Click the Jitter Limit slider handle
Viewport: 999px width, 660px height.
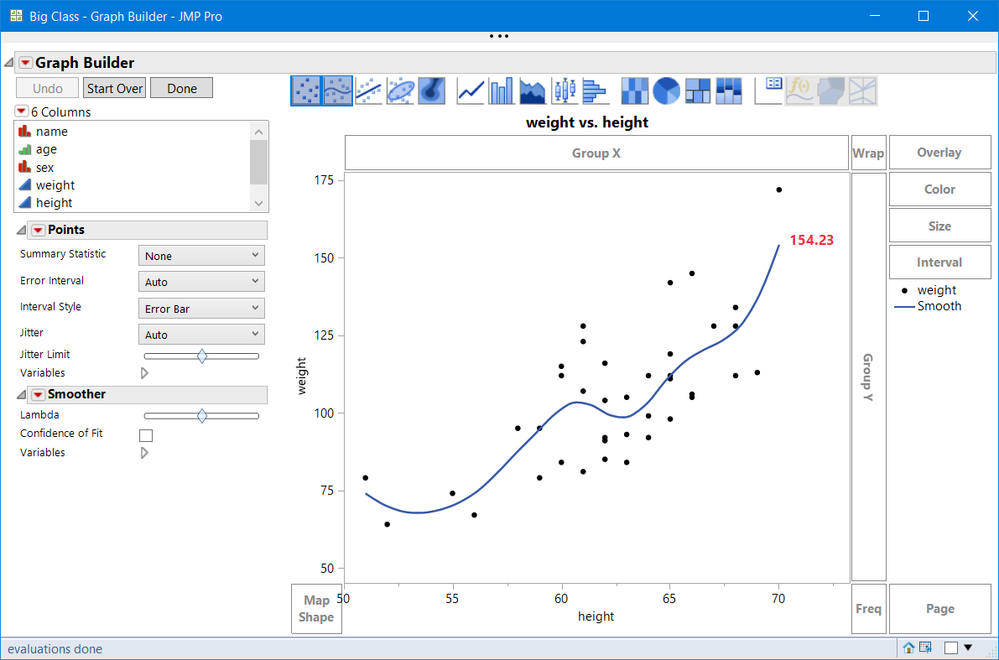[202, 356]
